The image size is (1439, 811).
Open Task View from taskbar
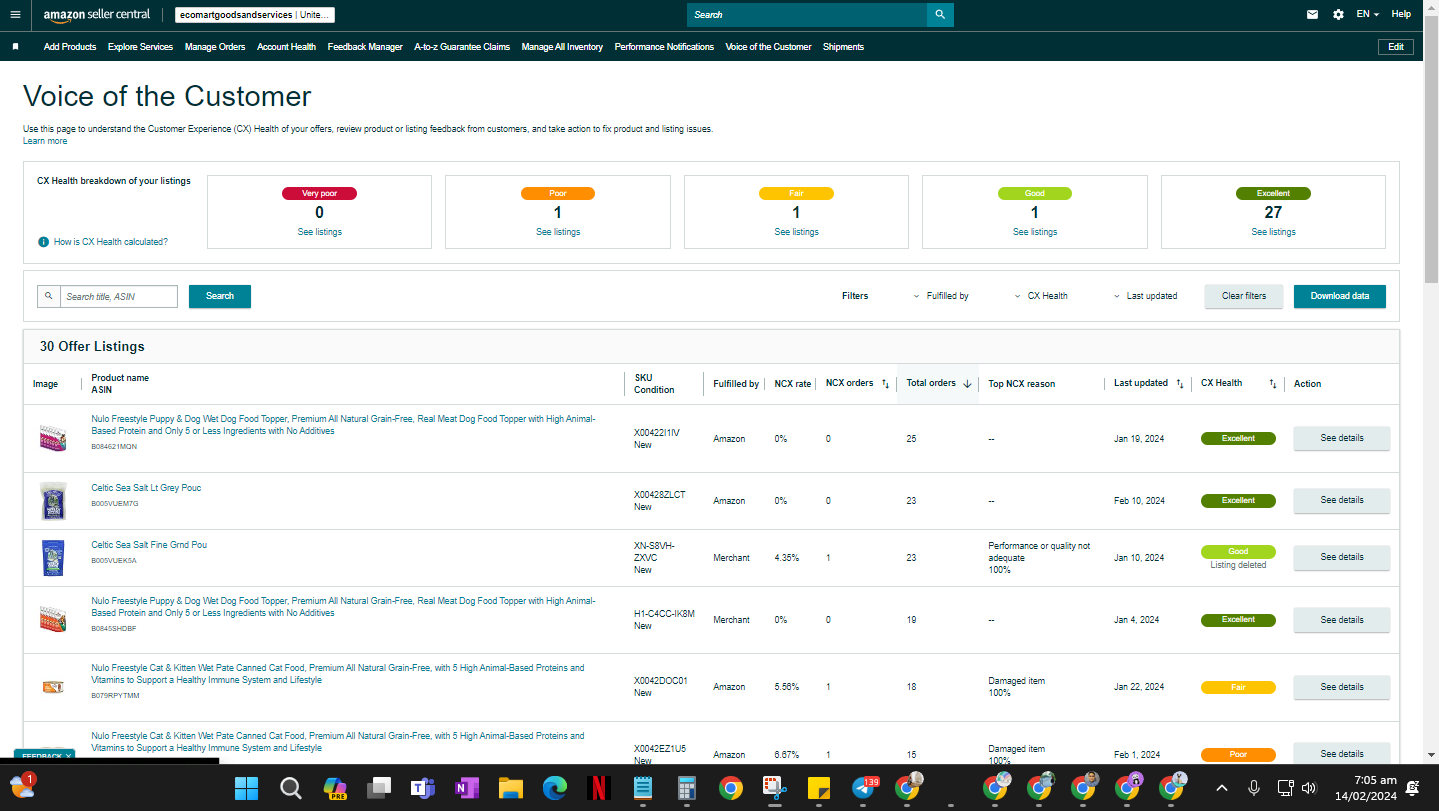[x=378, y=788]
